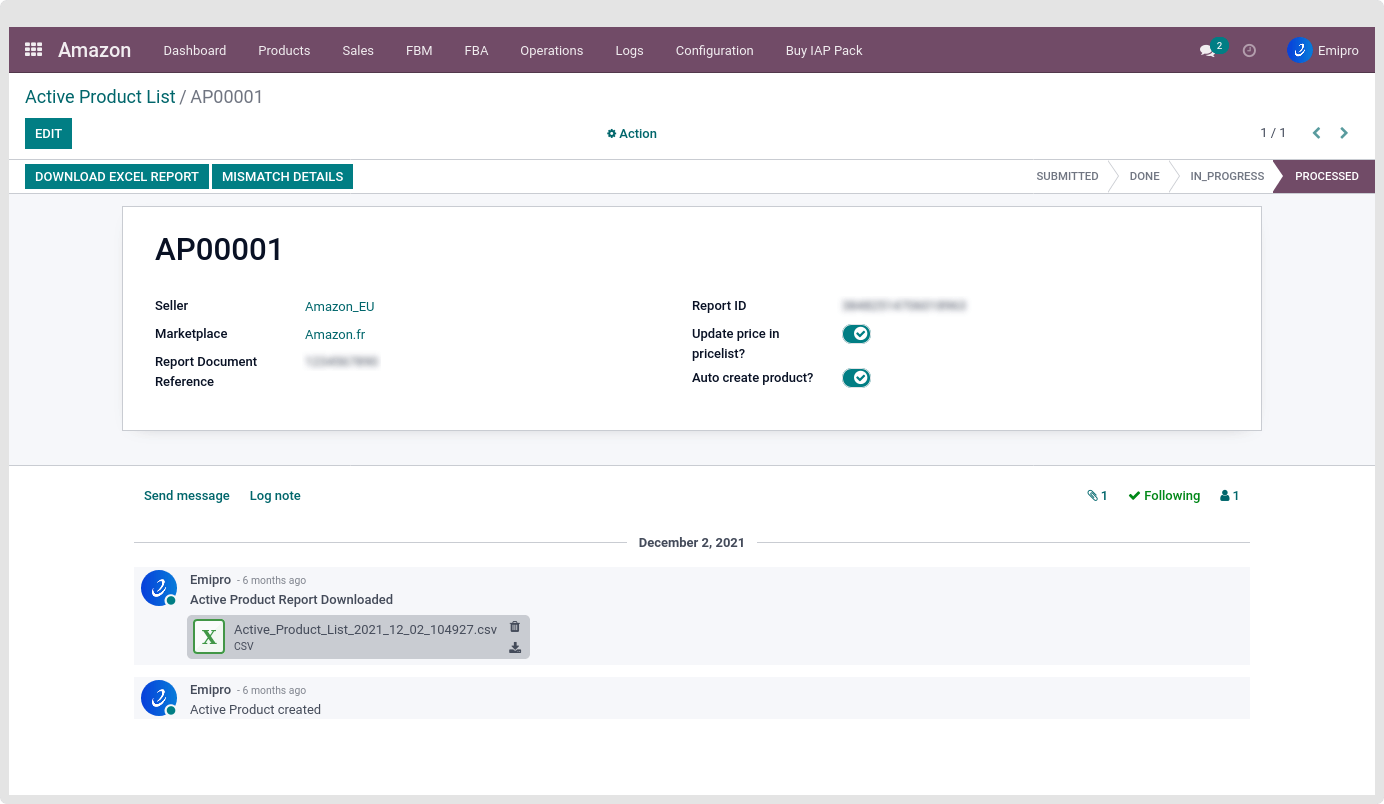Click the activities clock icon
1384x804 pixels.
coord(1249,50)
